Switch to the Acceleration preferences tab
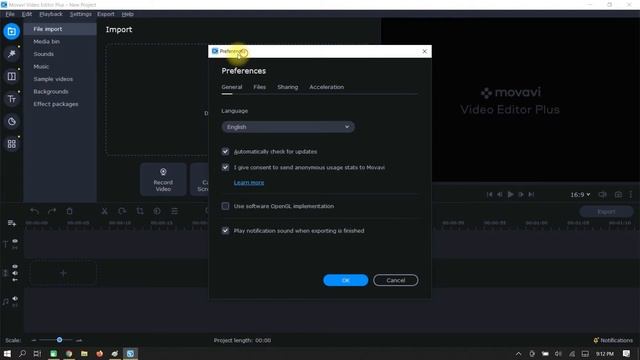 point(327,87)
